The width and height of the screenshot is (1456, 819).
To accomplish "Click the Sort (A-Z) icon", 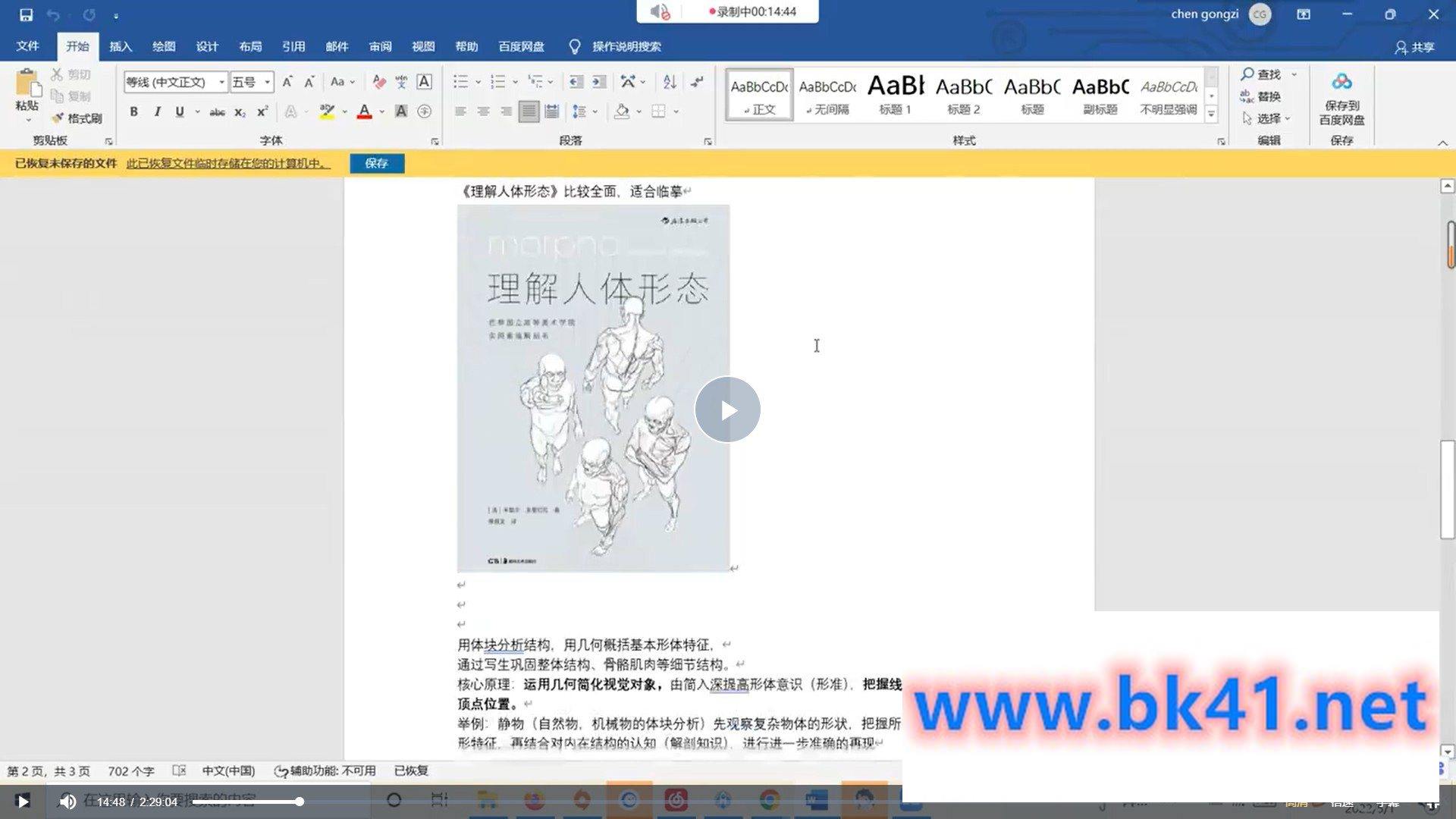I will pos(670,82).
